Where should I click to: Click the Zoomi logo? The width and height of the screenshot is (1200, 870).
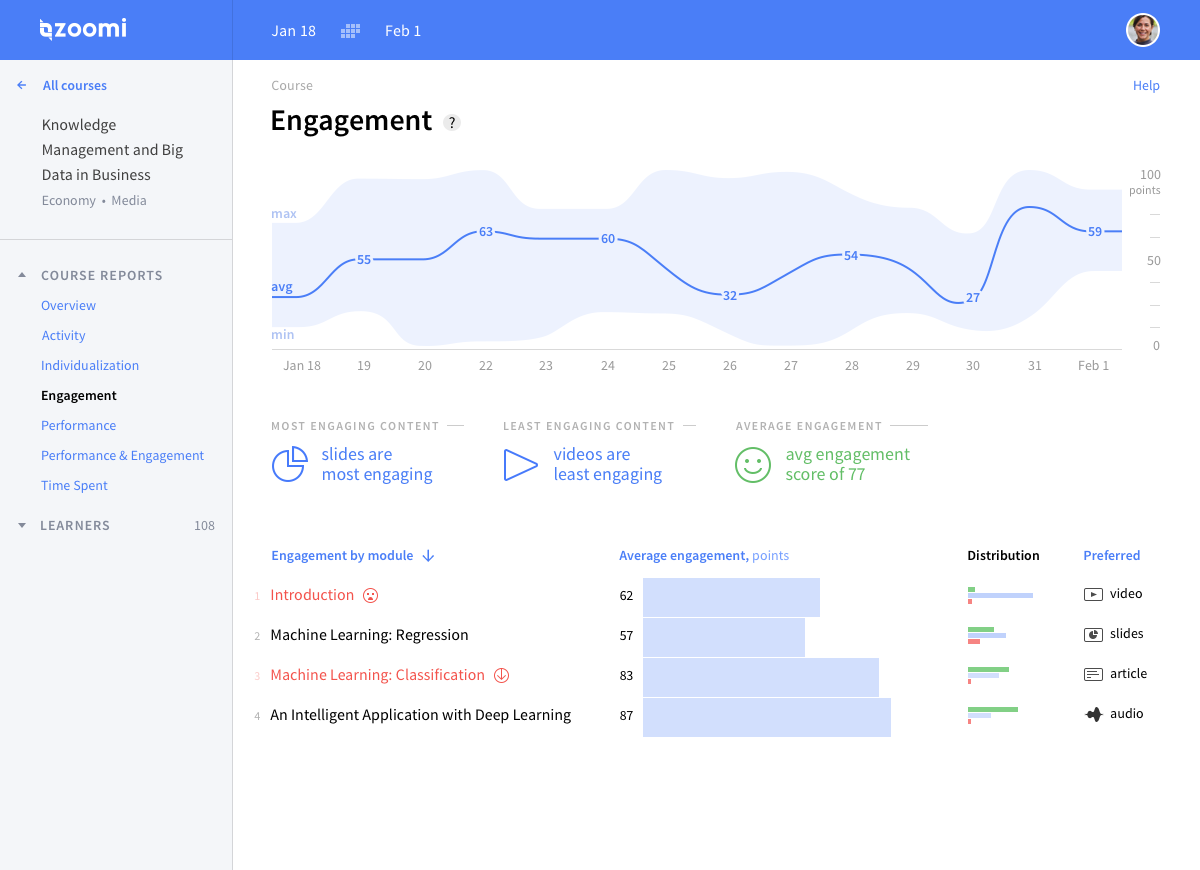(83, 29)
